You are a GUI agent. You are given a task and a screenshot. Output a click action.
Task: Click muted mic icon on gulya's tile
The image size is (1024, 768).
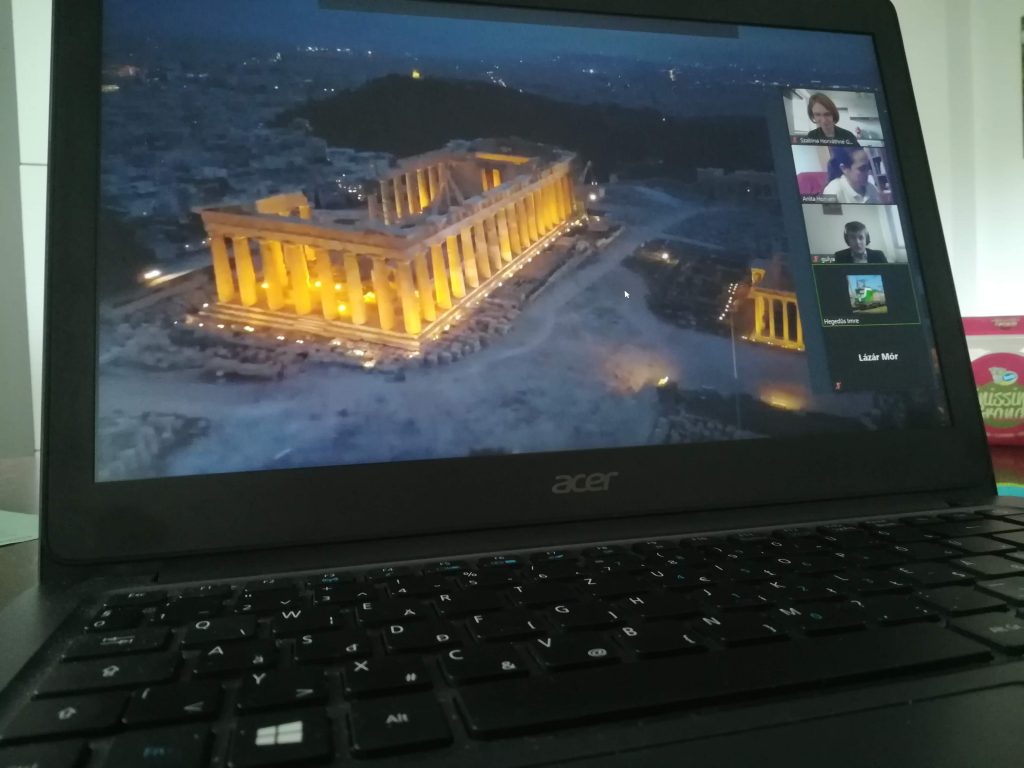click(x=816, y=258)
